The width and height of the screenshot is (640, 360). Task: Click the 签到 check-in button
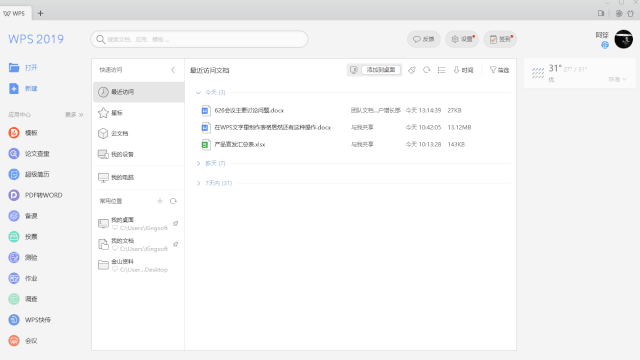tap(500, 39)
